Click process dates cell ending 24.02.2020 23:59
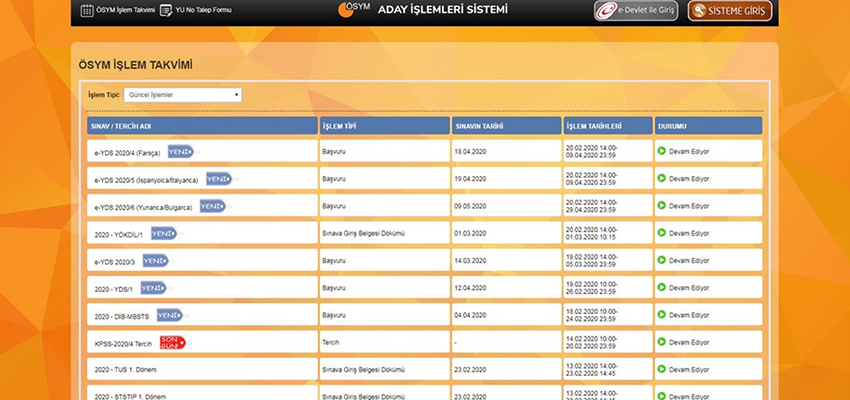Screen dimensions: 850x400 pos(608,314)
